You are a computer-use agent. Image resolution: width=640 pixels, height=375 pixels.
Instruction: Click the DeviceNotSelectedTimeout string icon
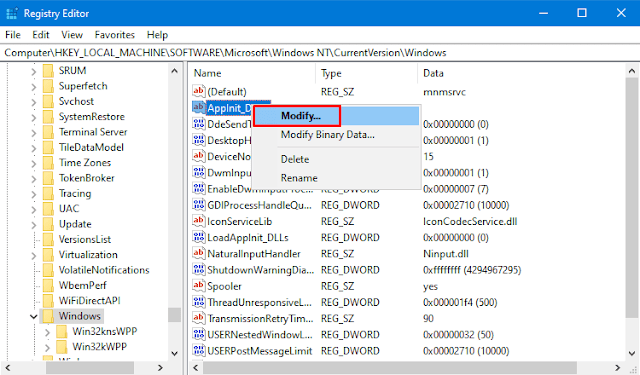pos(199,156)
